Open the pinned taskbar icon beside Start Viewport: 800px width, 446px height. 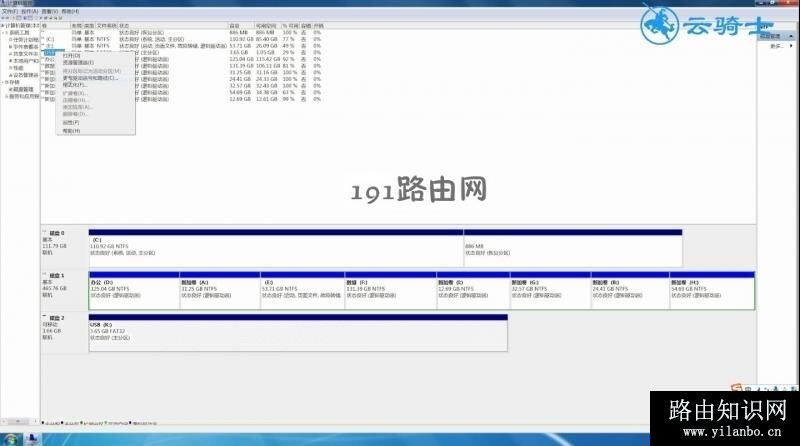click(x=32, y=439)
